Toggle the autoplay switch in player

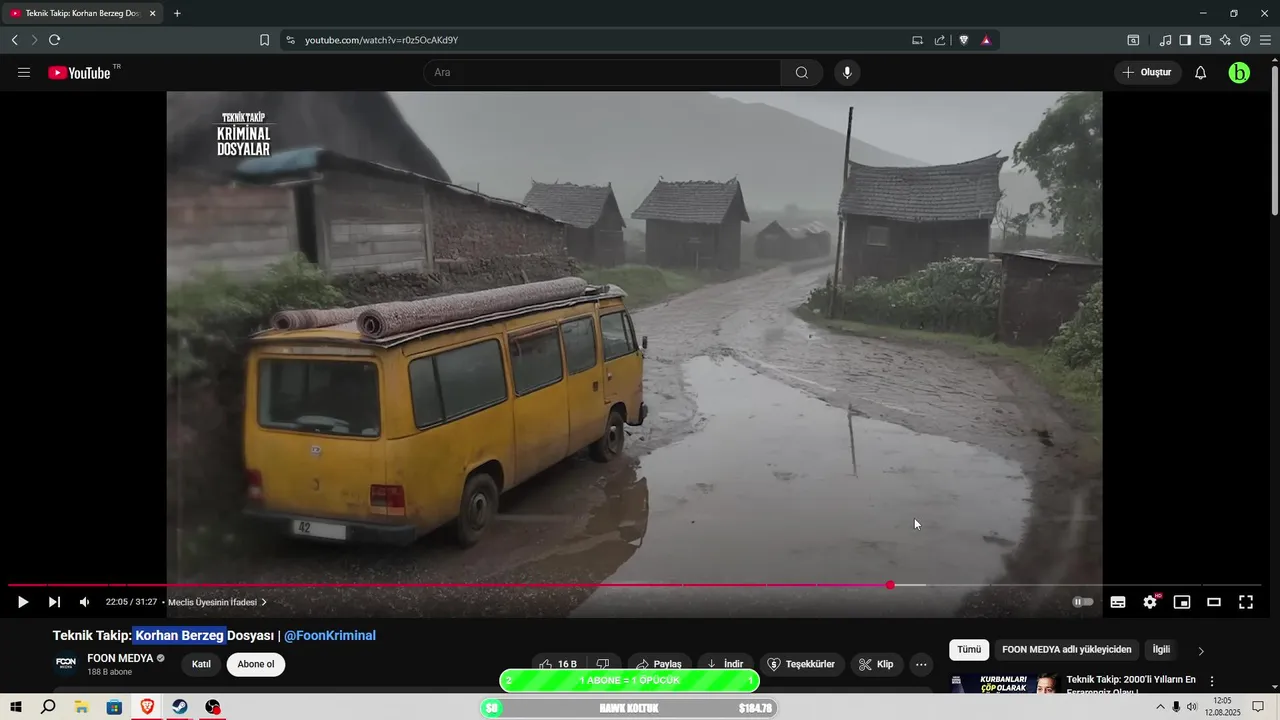[1083, 602]
